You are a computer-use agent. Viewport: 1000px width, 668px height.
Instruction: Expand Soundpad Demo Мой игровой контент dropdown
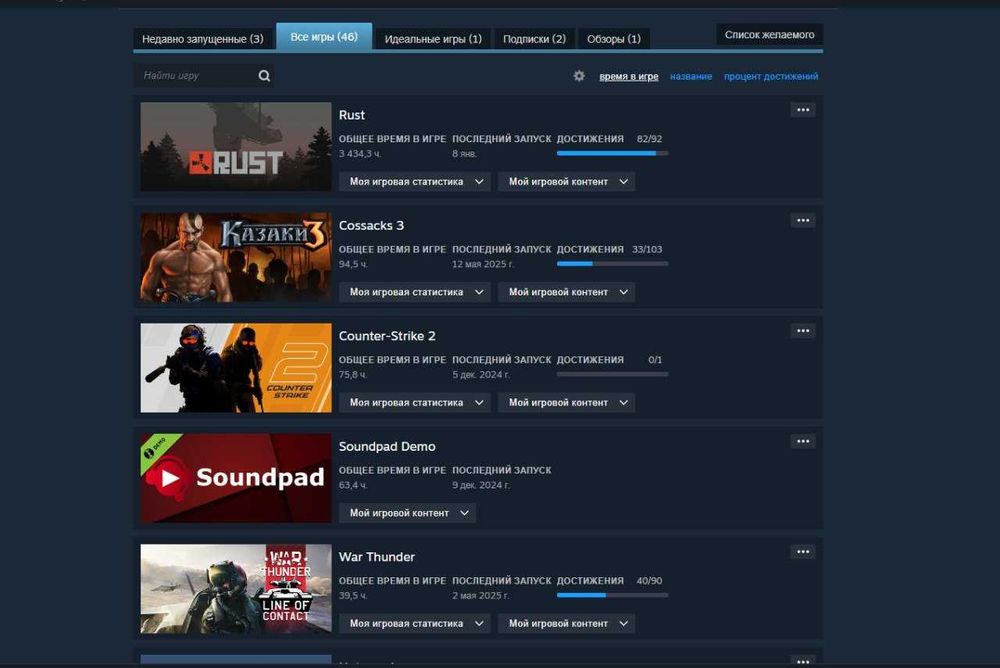coord(408,513)
